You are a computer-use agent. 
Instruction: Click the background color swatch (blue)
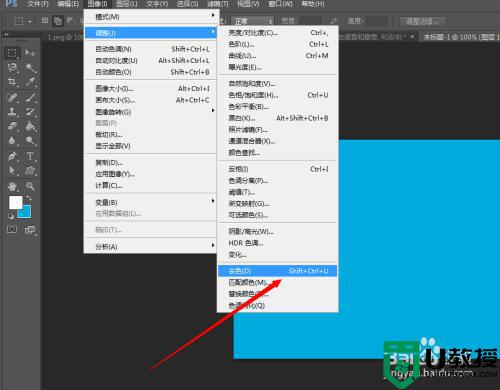[26, 213]
